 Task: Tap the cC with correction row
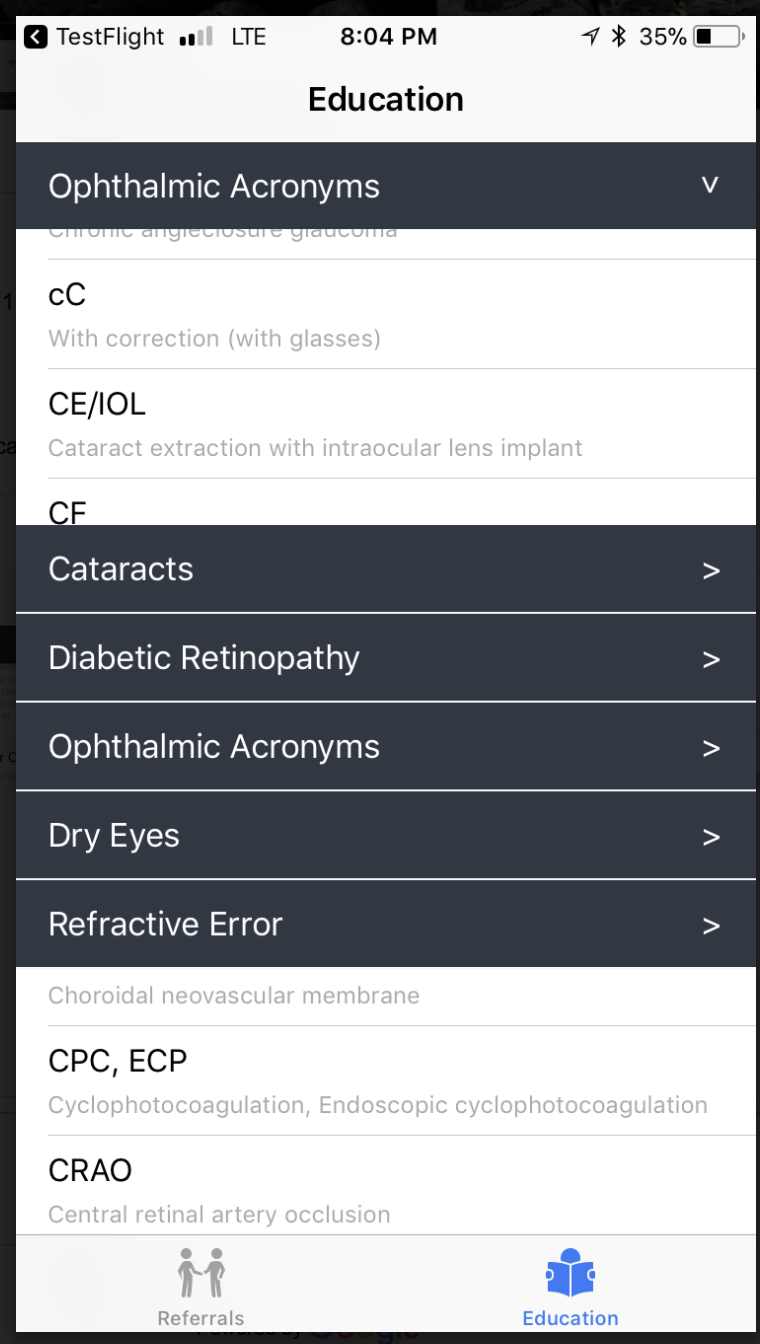(x=385, y=314)
